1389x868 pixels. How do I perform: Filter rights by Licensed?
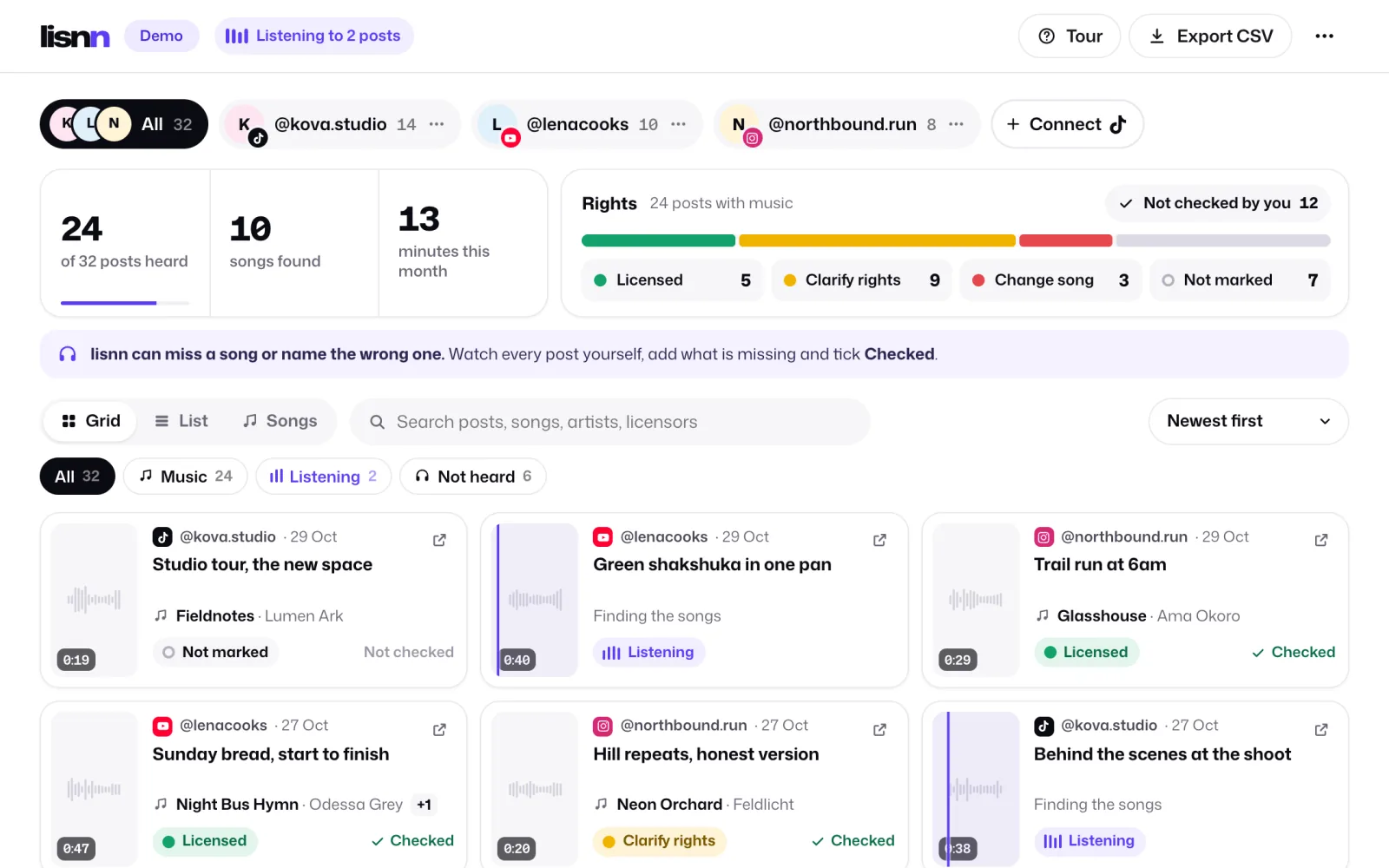click(x=672, y=280)
